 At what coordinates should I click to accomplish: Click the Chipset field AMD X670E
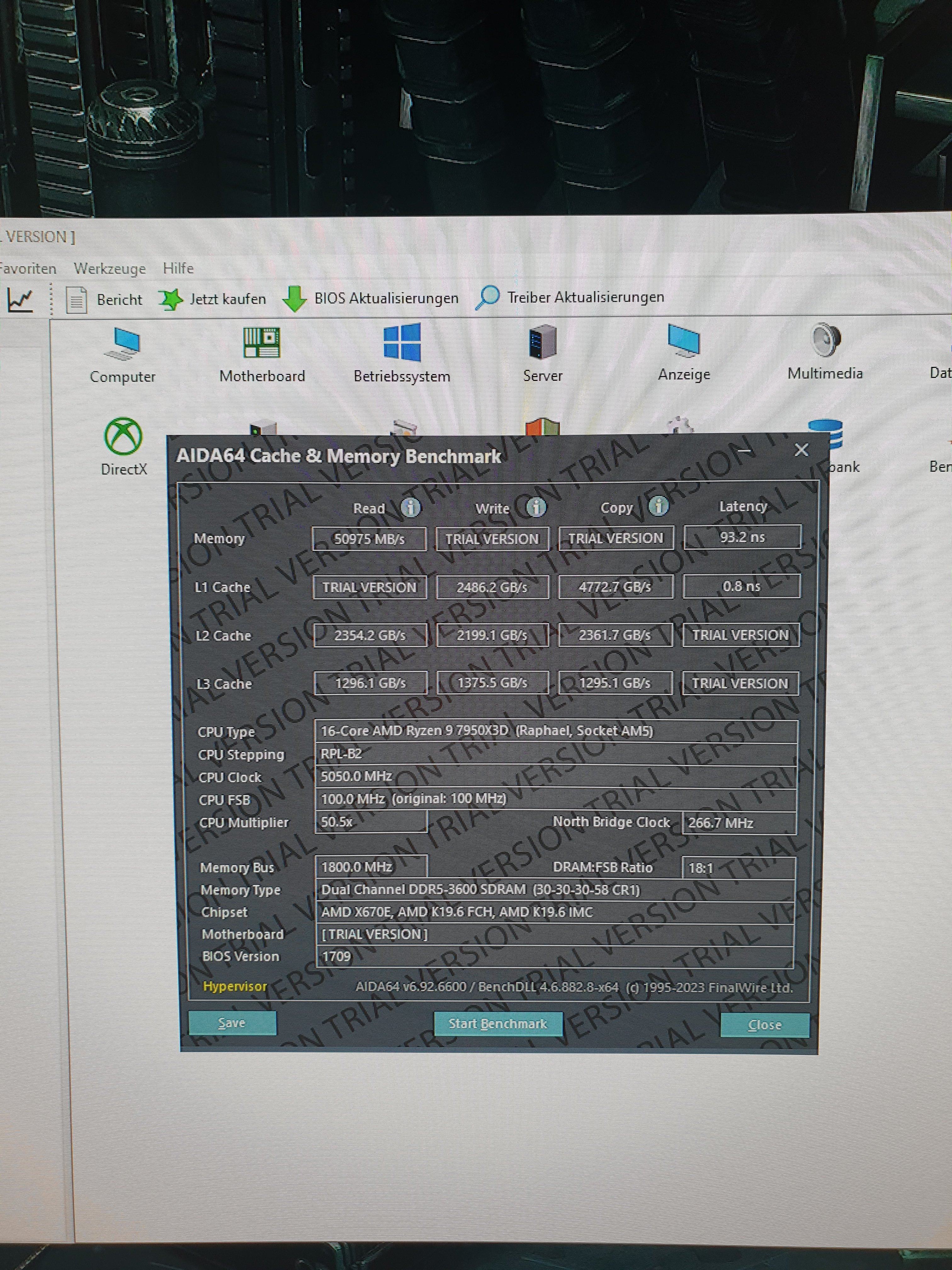(x=555, y=912)
